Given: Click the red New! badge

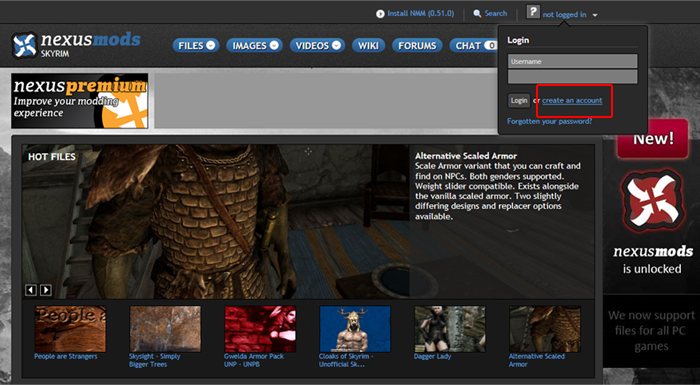Looking at the screenshot, I should coord(653,139).
